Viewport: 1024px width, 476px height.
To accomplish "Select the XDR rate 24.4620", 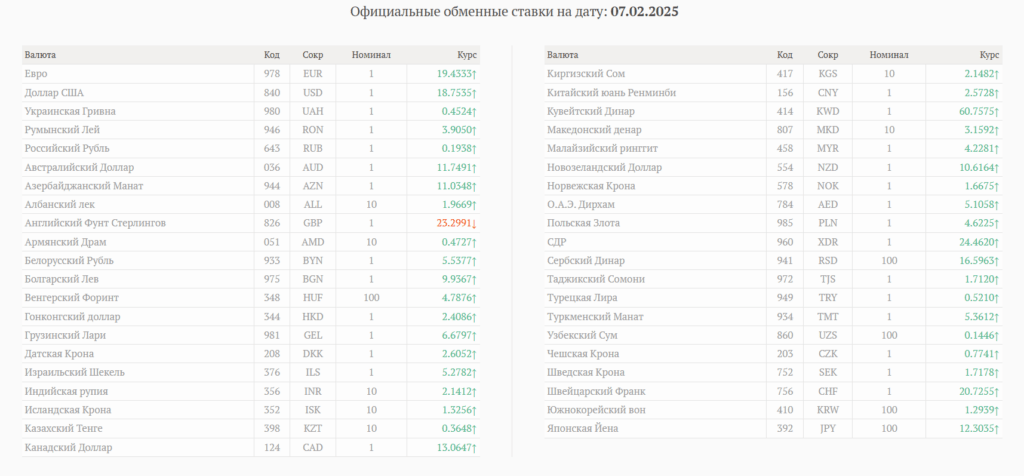I will point(978,242).
